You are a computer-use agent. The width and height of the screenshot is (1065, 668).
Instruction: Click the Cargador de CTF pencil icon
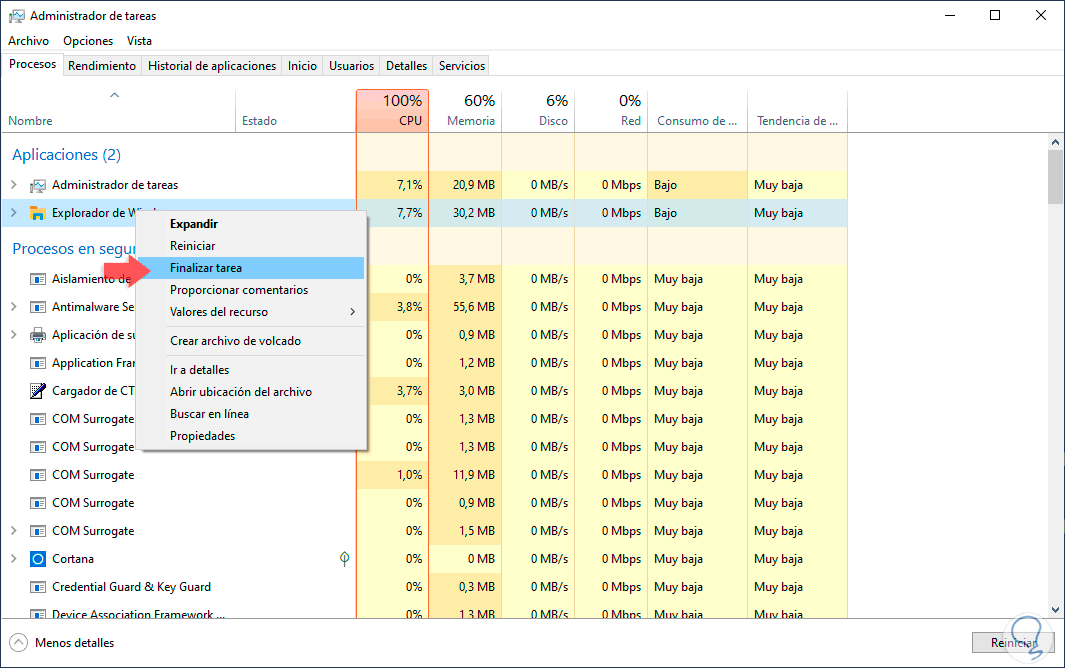click(38, 391)
